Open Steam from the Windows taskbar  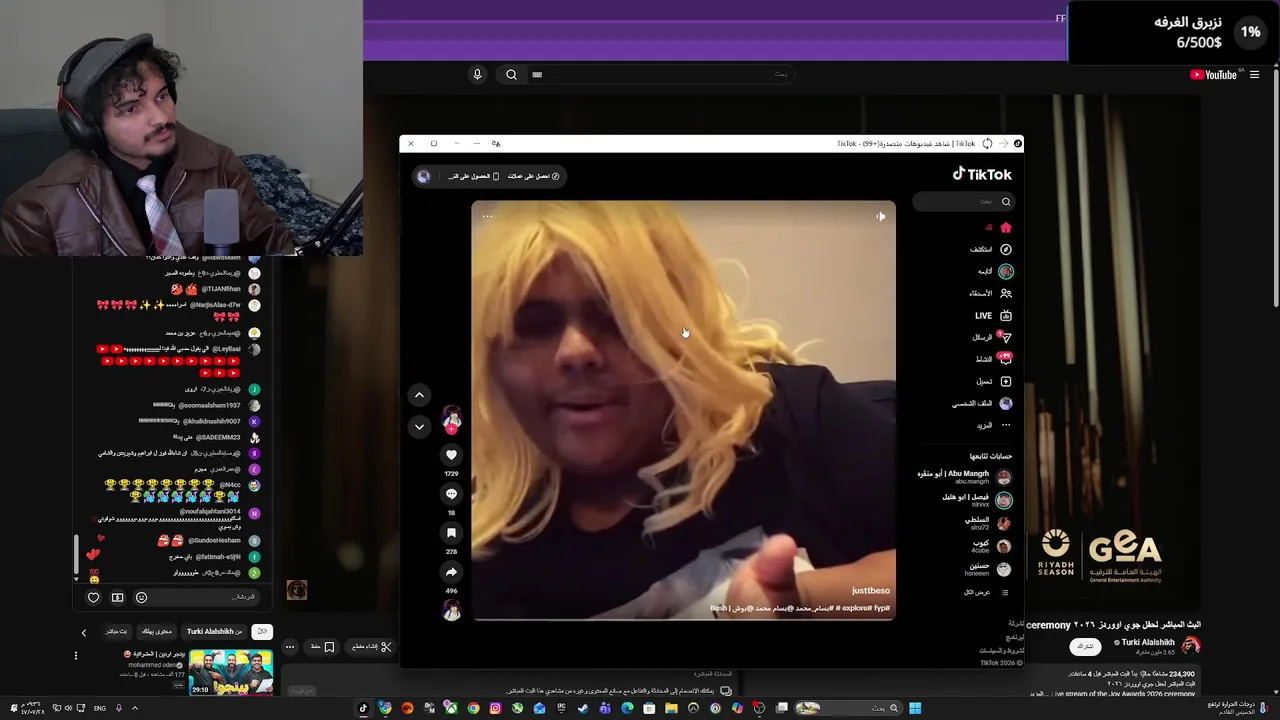(x=583, y=708)
